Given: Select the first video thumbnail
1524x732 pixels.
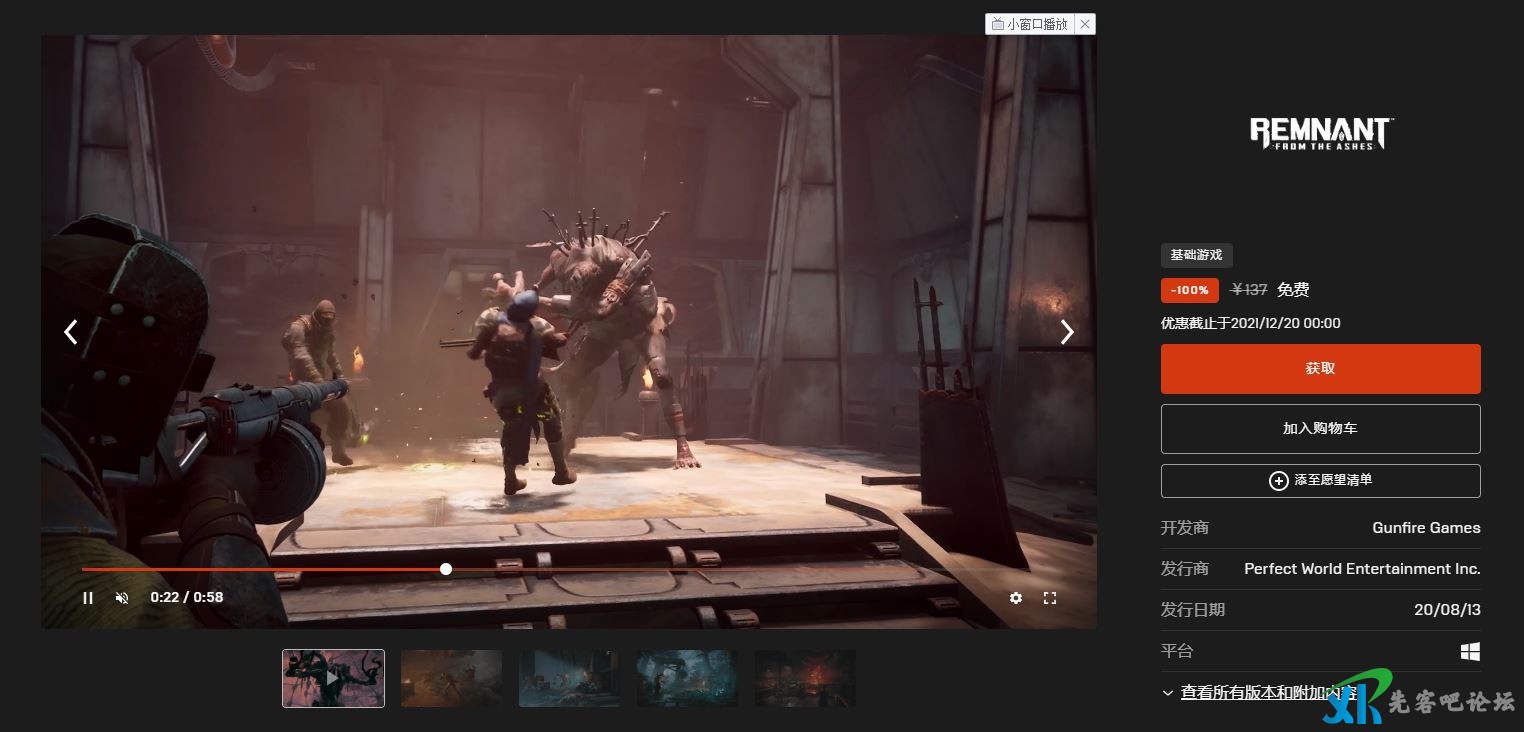Looking at the screenshot, I should 333,678.
